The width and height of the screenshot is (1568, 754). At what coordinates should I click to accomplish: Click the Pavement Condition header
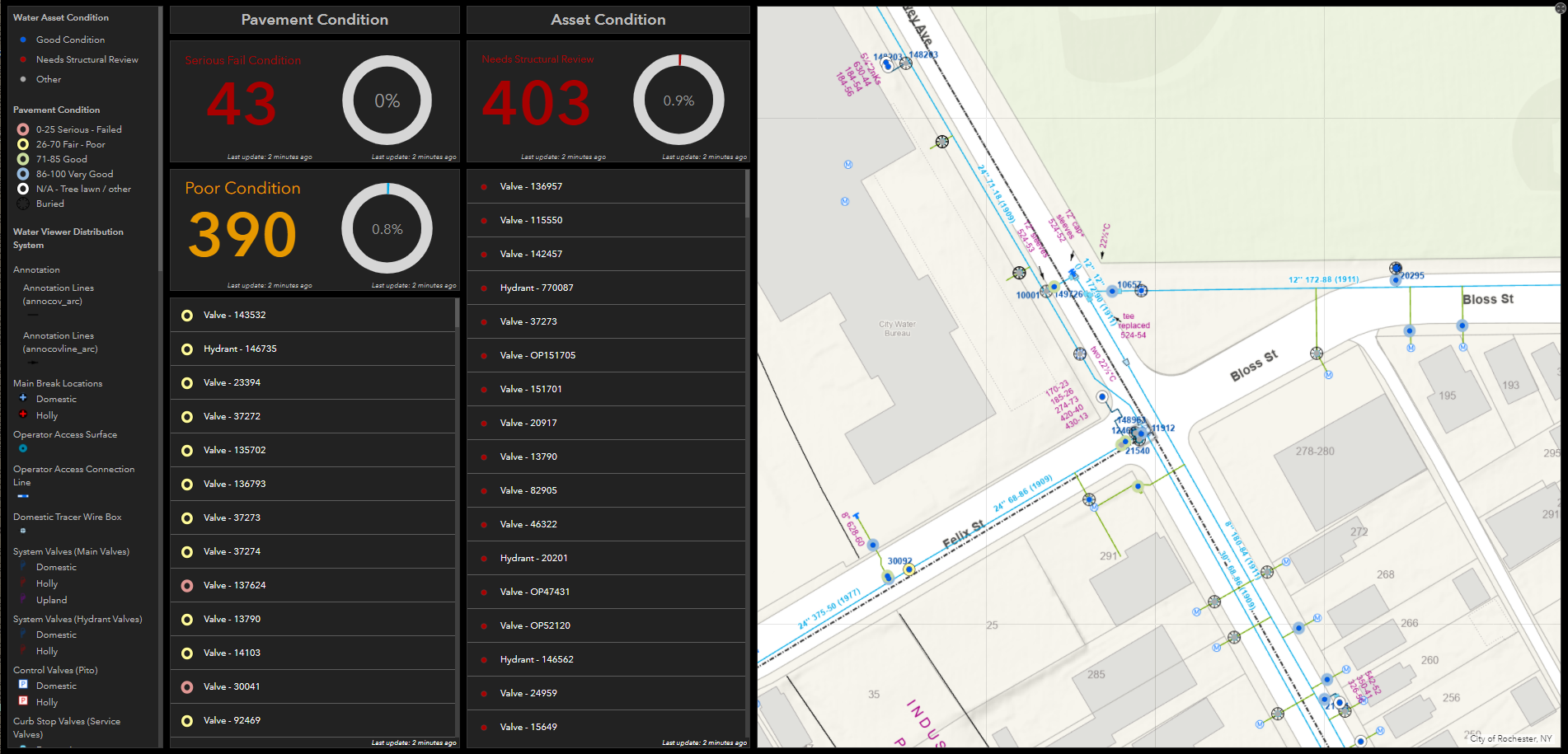(314, 20)
